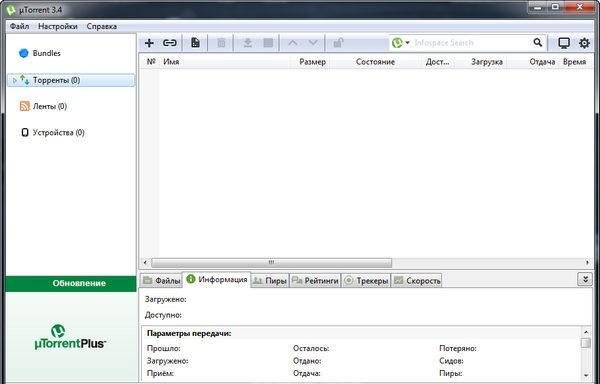This screenshot has height=384, width=600.
Task: Open the Настройки menu
Action: pos(58,26)
